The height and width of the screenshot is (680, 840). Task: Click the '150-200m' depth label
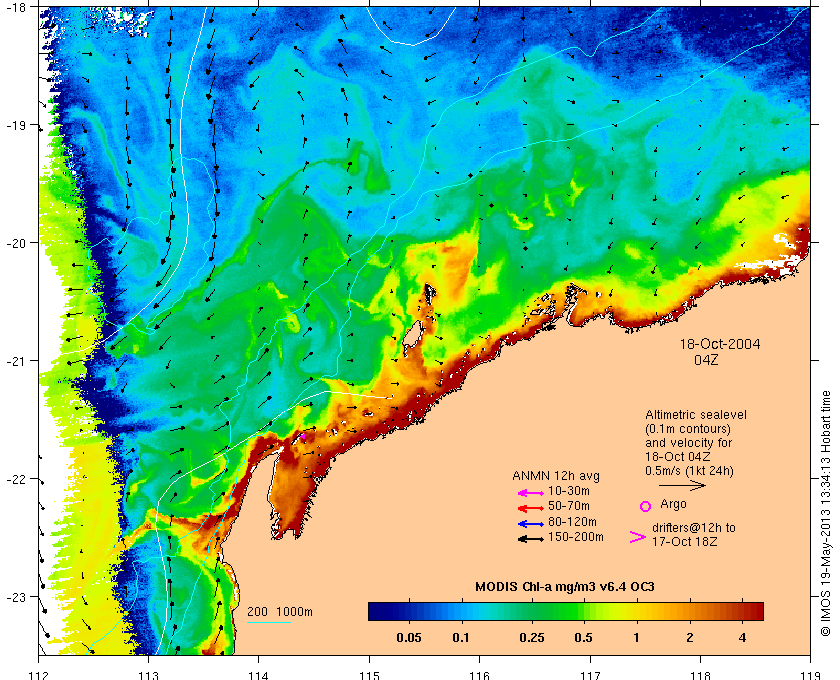point(575,537)
